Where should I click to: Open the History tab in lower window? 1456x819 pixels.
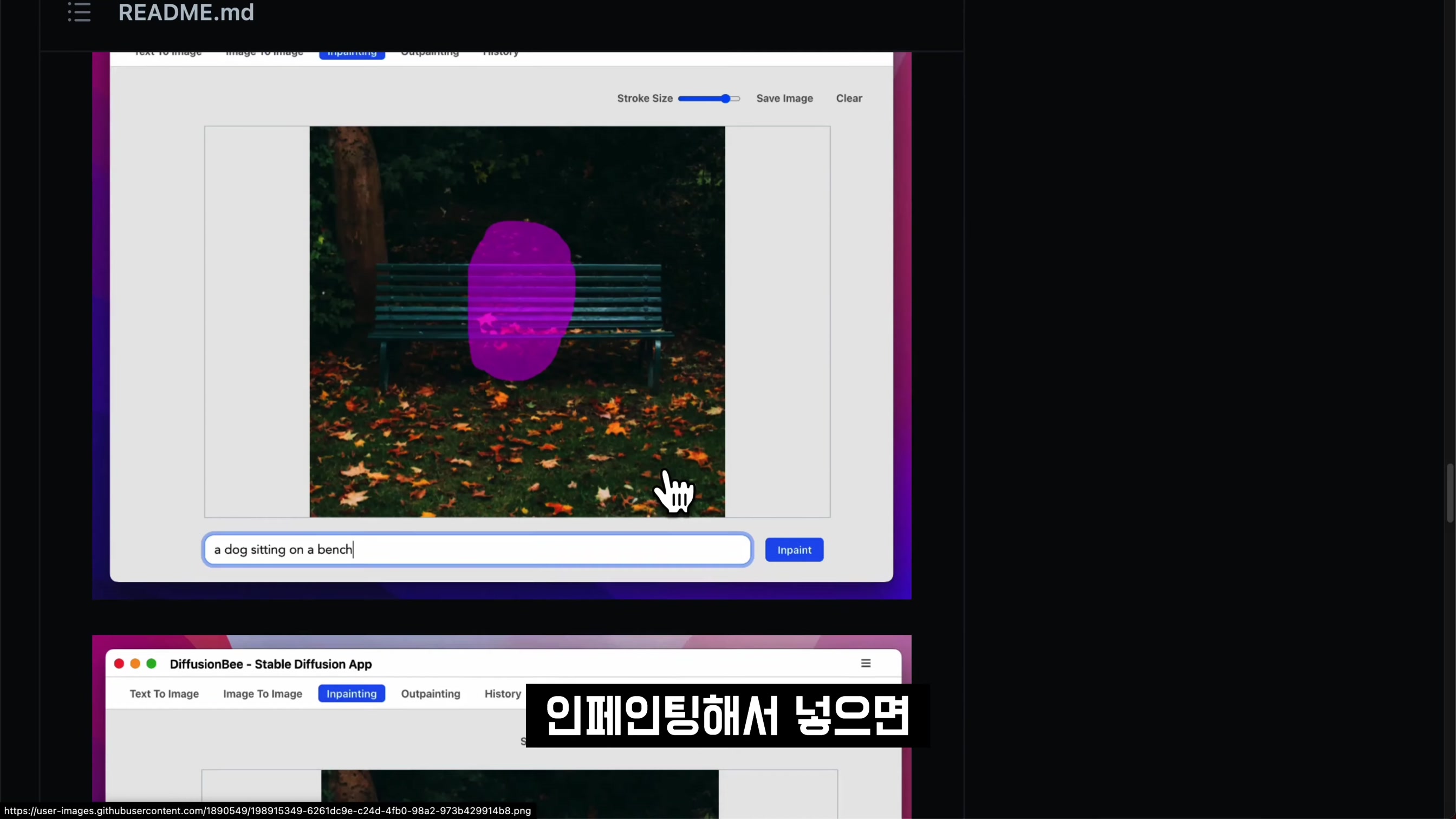click(503, 693)
